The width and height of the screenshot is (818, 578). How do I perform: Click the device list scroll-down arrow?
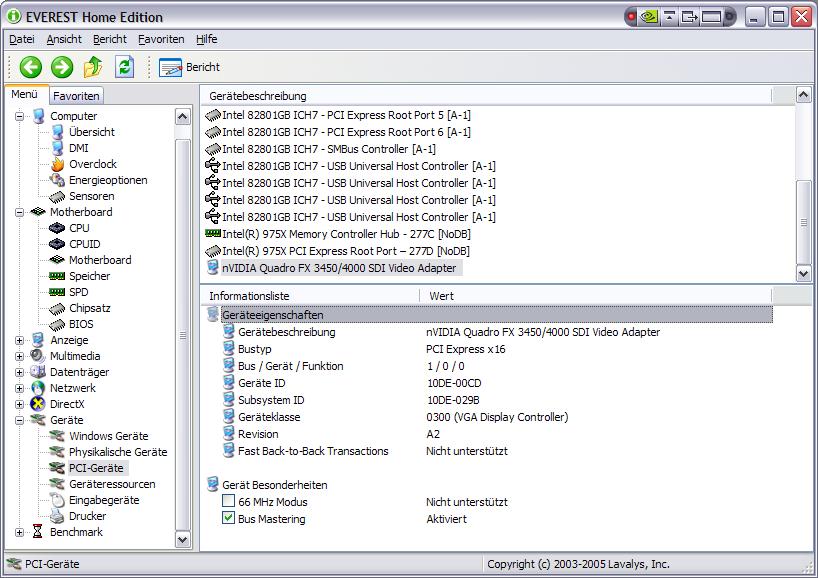pos(803,273)
